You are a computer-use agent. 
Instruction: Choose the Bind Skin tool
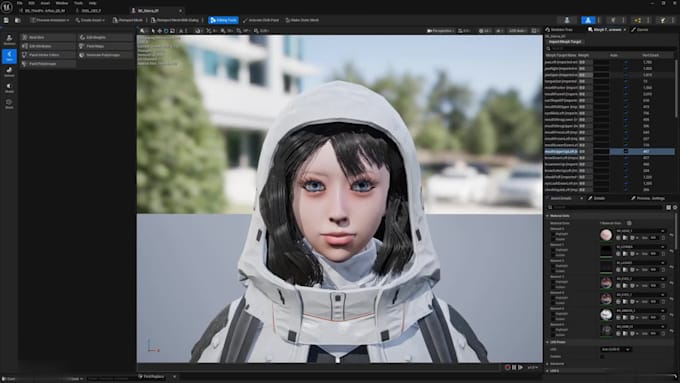coord(48,37)
